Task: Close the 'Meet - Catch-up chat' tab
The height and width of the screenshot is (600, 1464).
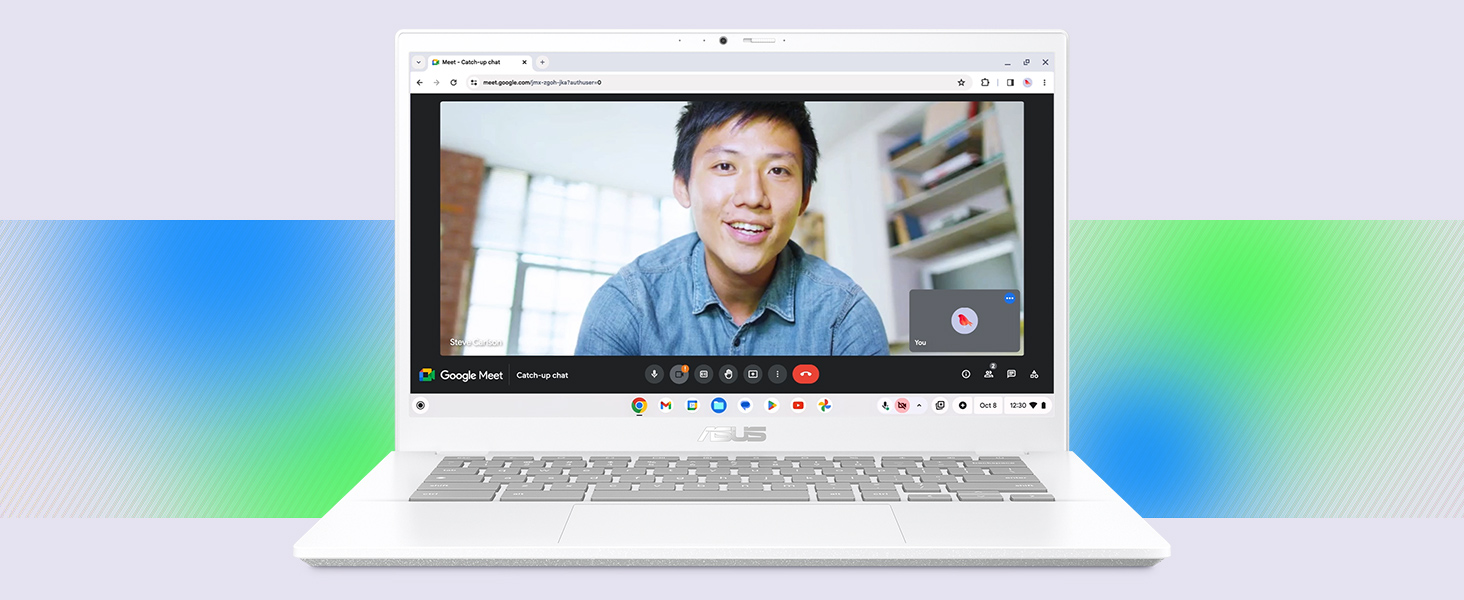Action: [526, 62]
